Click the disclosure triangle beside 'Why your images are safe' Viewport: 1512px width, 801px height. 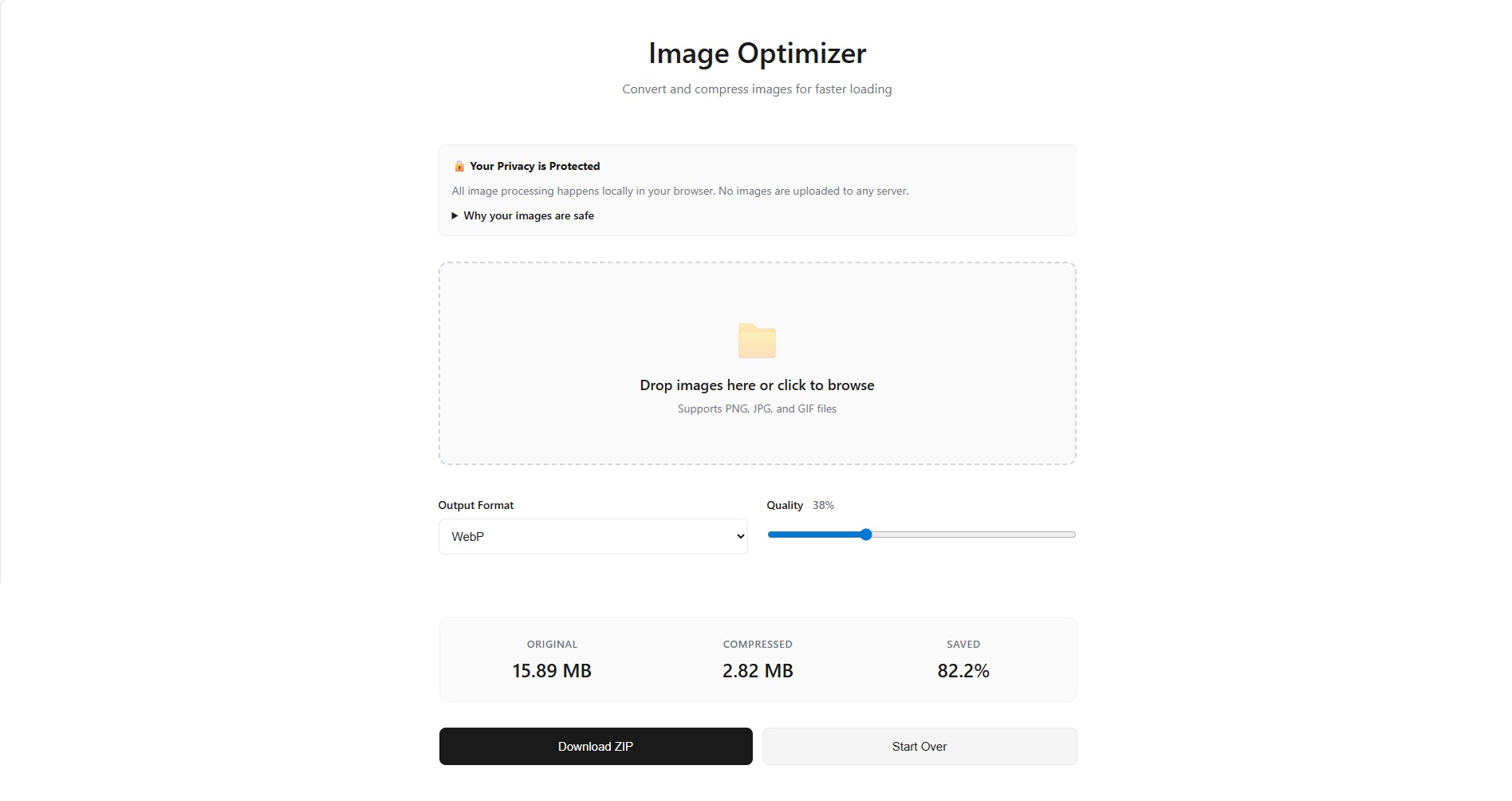point(454,215)
